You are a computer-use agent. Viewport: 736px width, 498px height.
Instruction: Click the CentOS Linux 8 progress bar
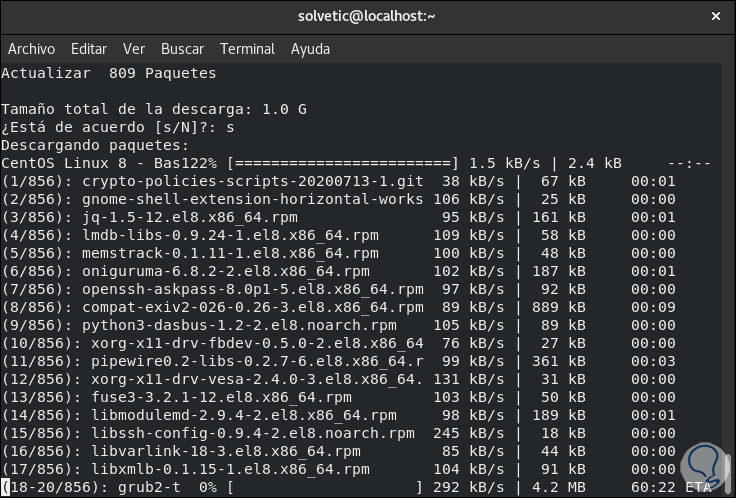(343, 163)
